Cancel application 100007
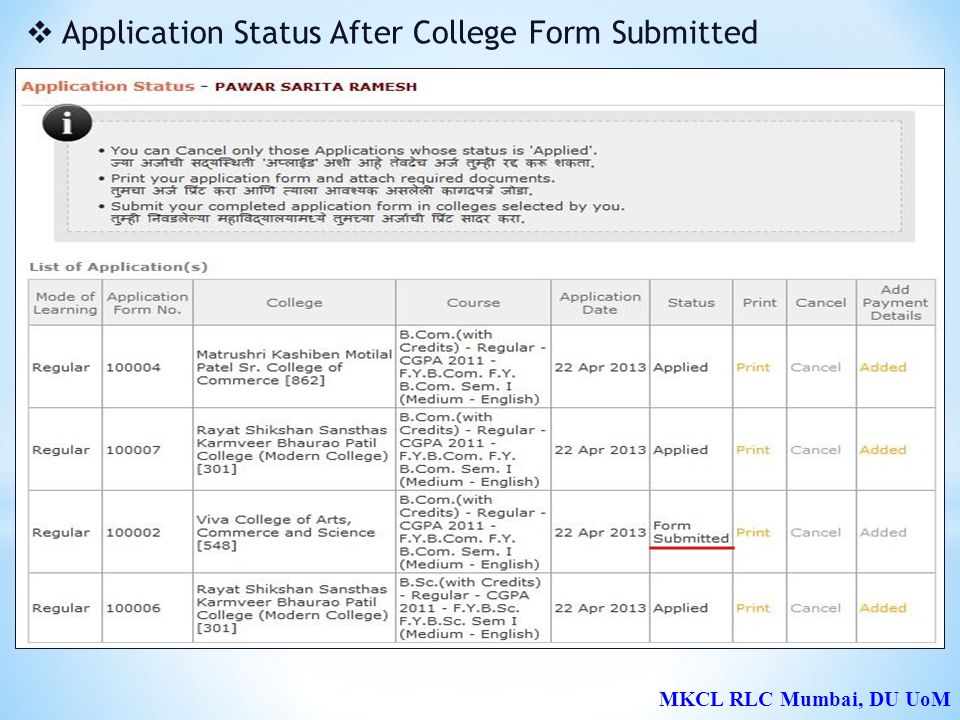960x720 pixels. click(815, 449)
